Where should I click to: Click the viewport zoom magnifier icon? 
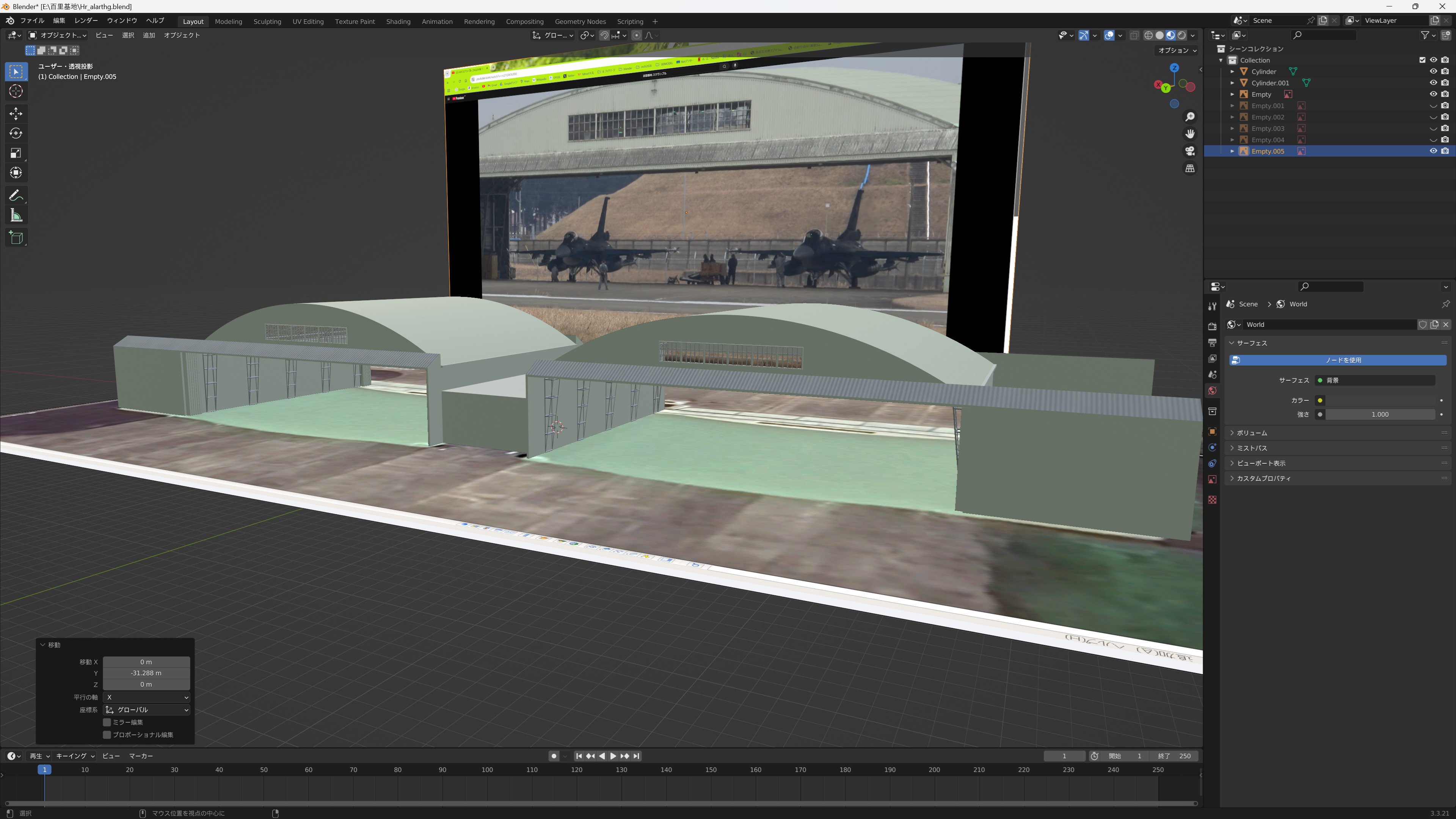1190,116
